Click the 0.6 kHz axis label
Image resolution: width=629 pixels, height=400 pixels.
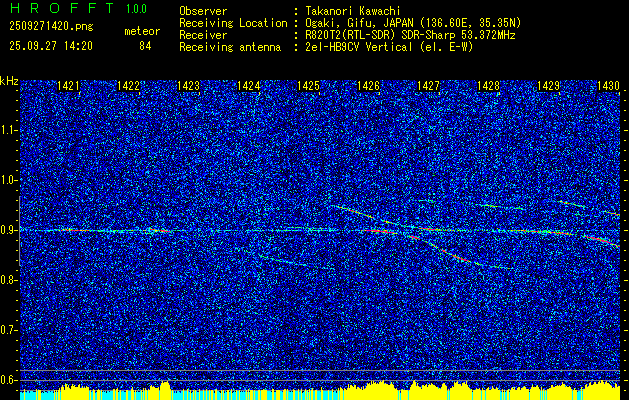pyautogui.click(x=9, y=380)
